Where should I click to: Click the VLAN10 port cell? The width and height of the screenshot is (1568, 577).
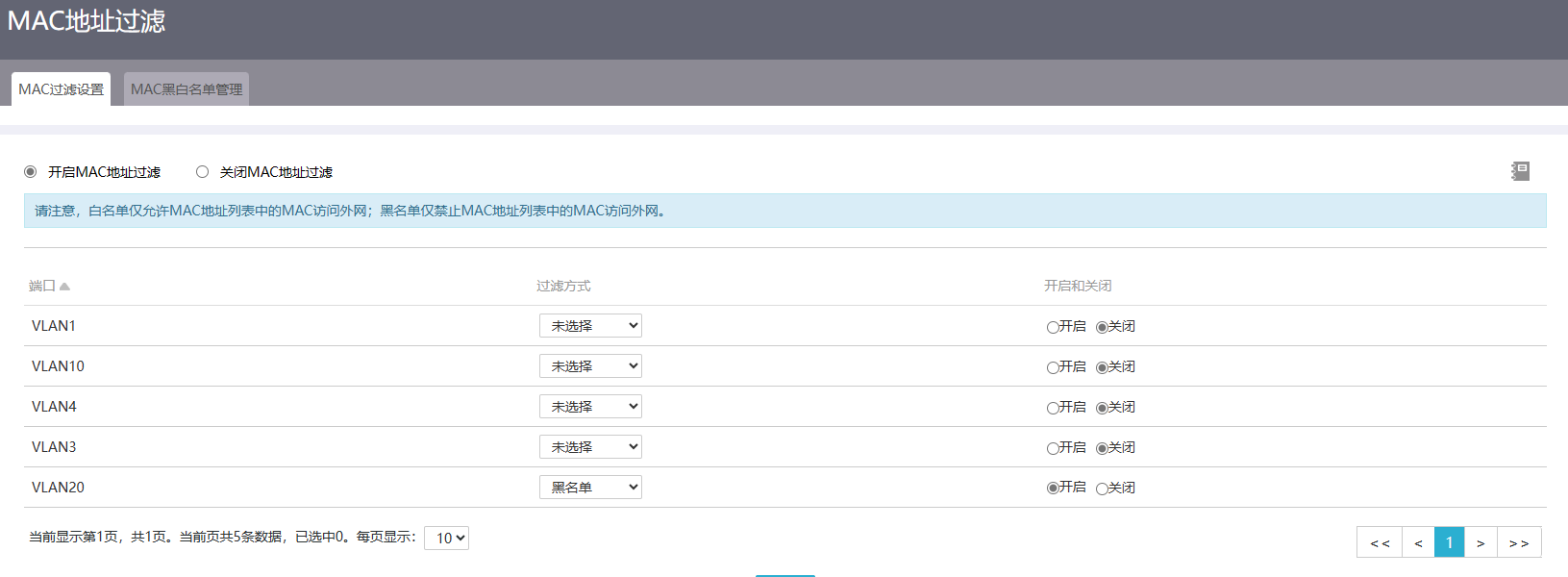[x=58, y=366]
